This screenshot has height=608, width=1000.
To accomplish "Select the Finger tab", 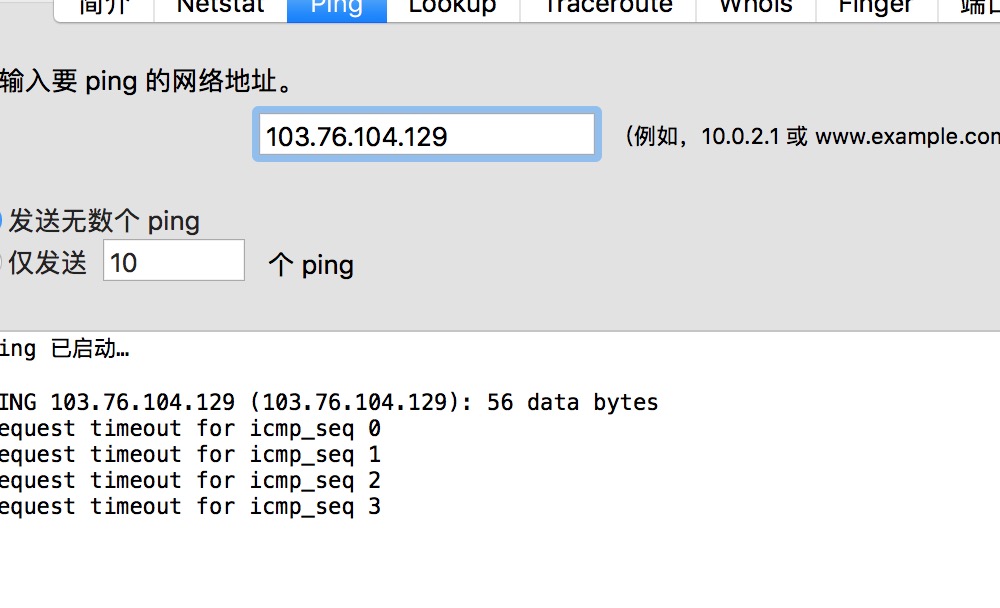I will coord(875,8).
